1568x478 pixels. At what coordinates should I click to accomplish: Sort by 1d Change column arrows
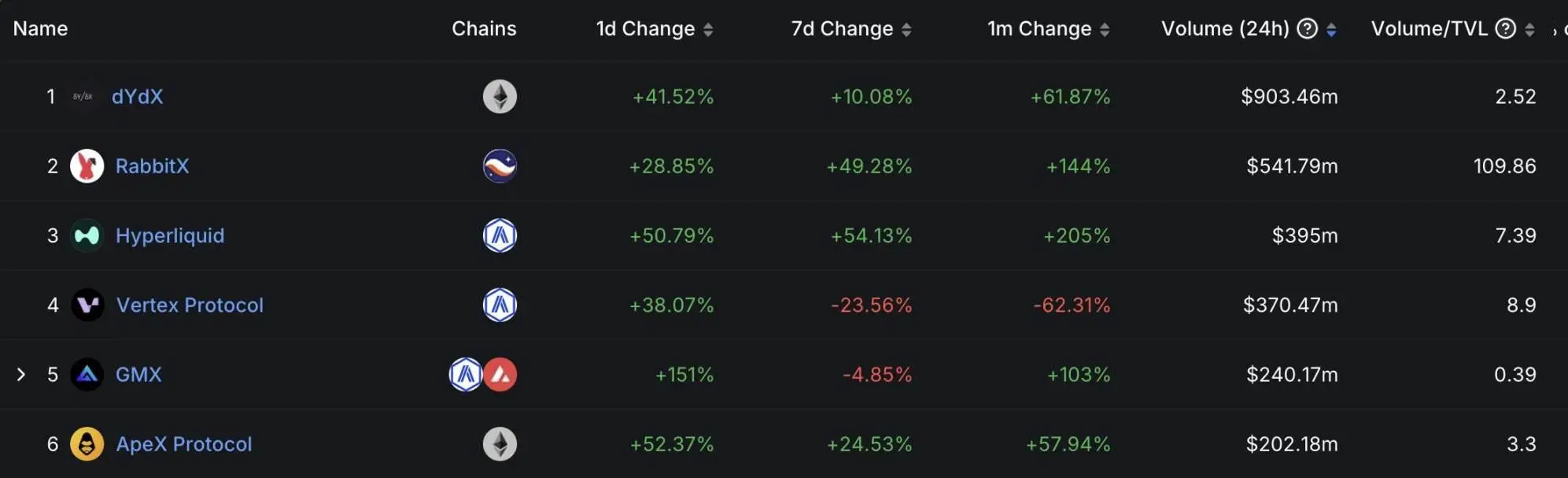pyautogui.click(x=708, y=30)
